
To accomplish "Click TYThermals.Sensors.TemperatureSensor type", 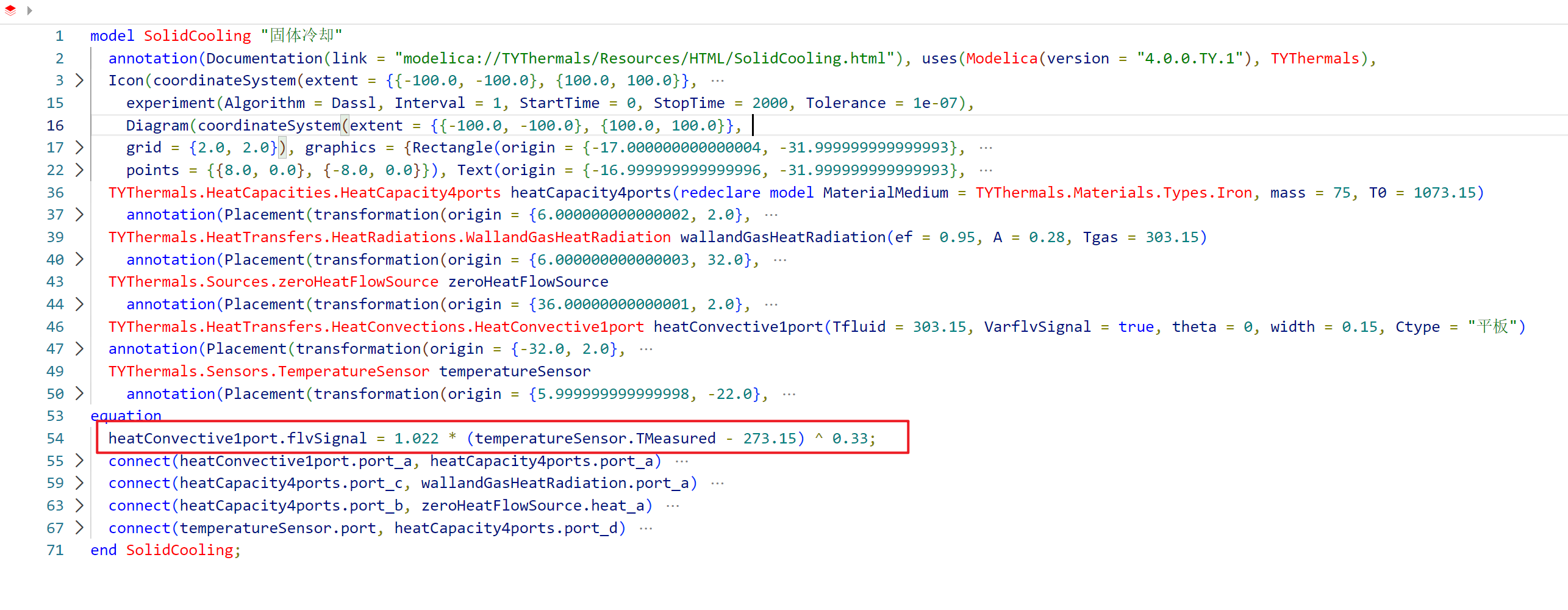I will click(269, 371).
